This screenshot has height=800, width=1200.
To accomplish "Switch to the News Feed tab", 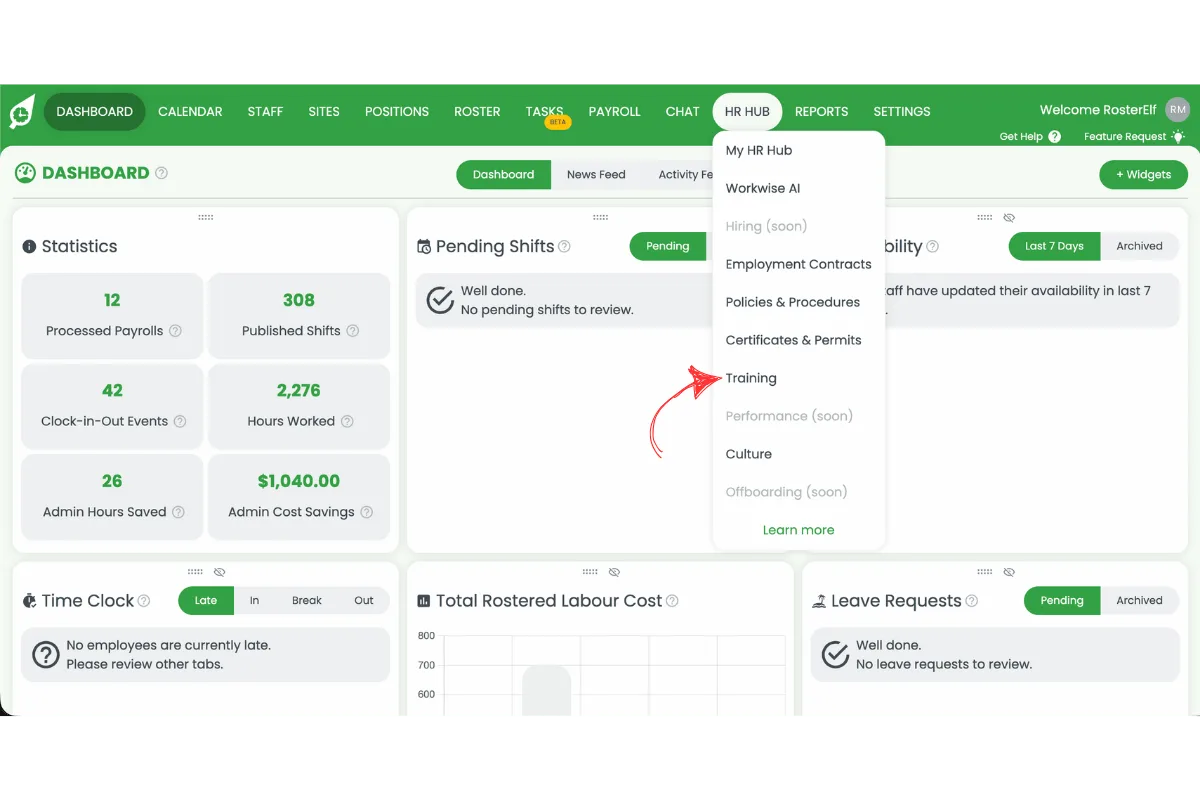I will tap(596, 174).
